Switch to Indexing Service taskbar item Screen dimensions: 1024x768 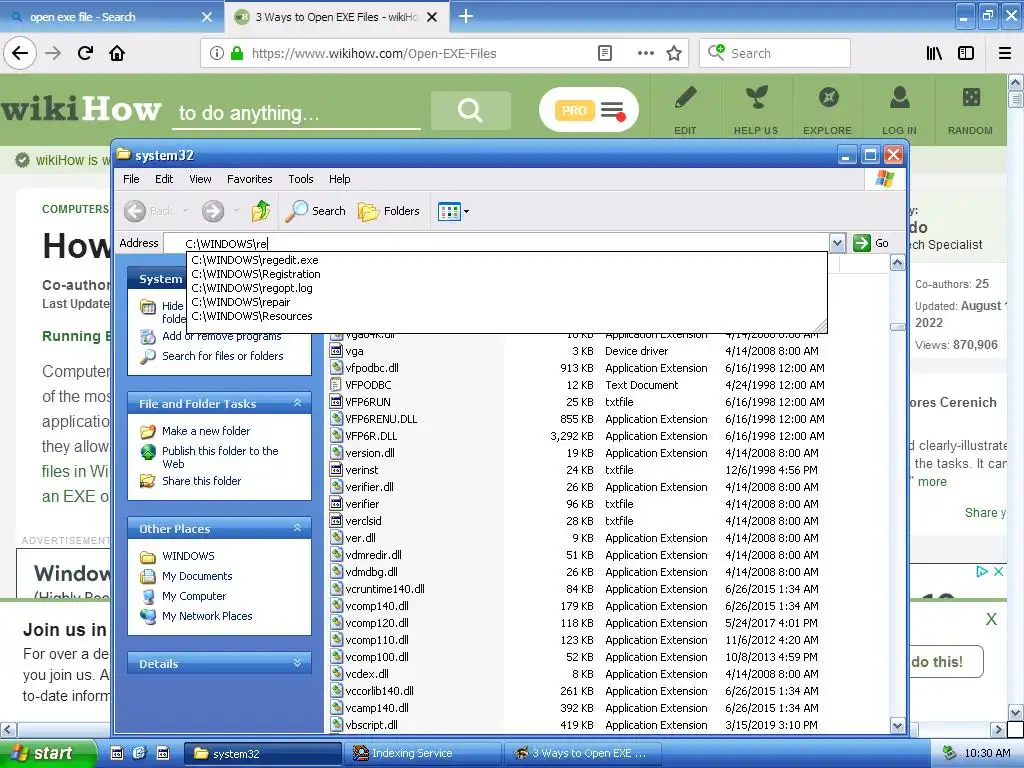click(422, 753)
